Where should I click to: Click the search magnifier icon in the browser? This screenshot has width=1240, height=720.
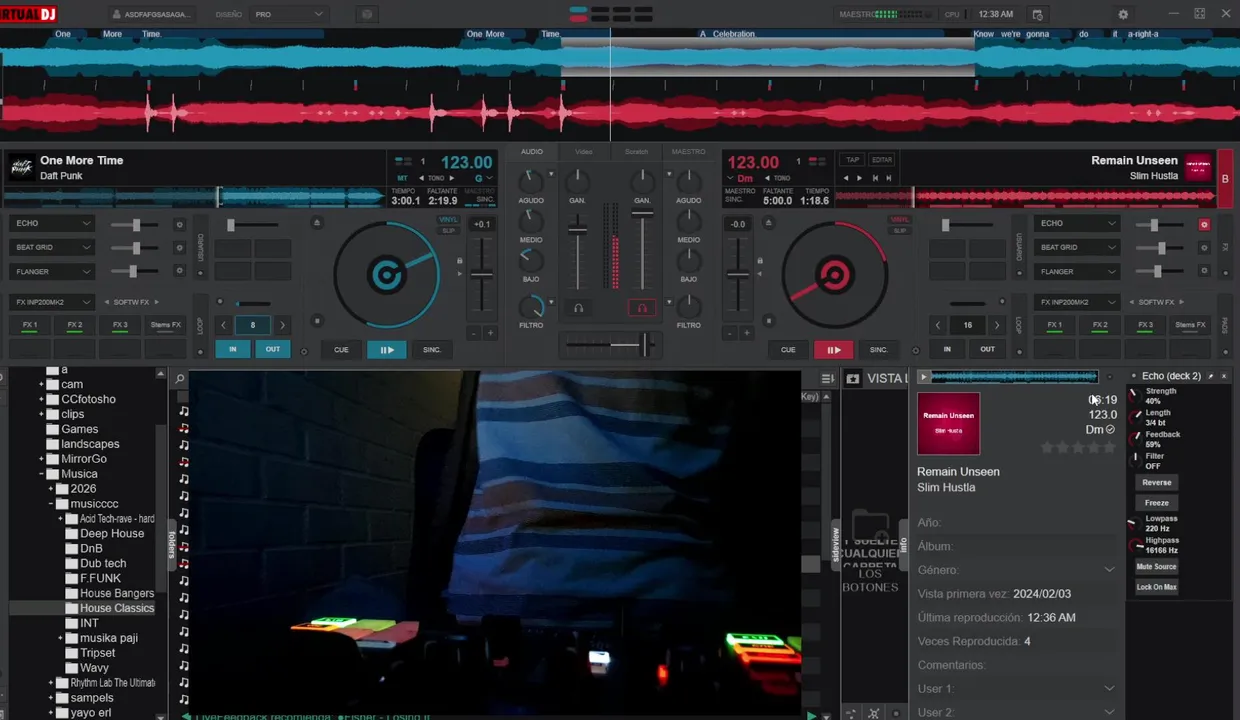180,379
